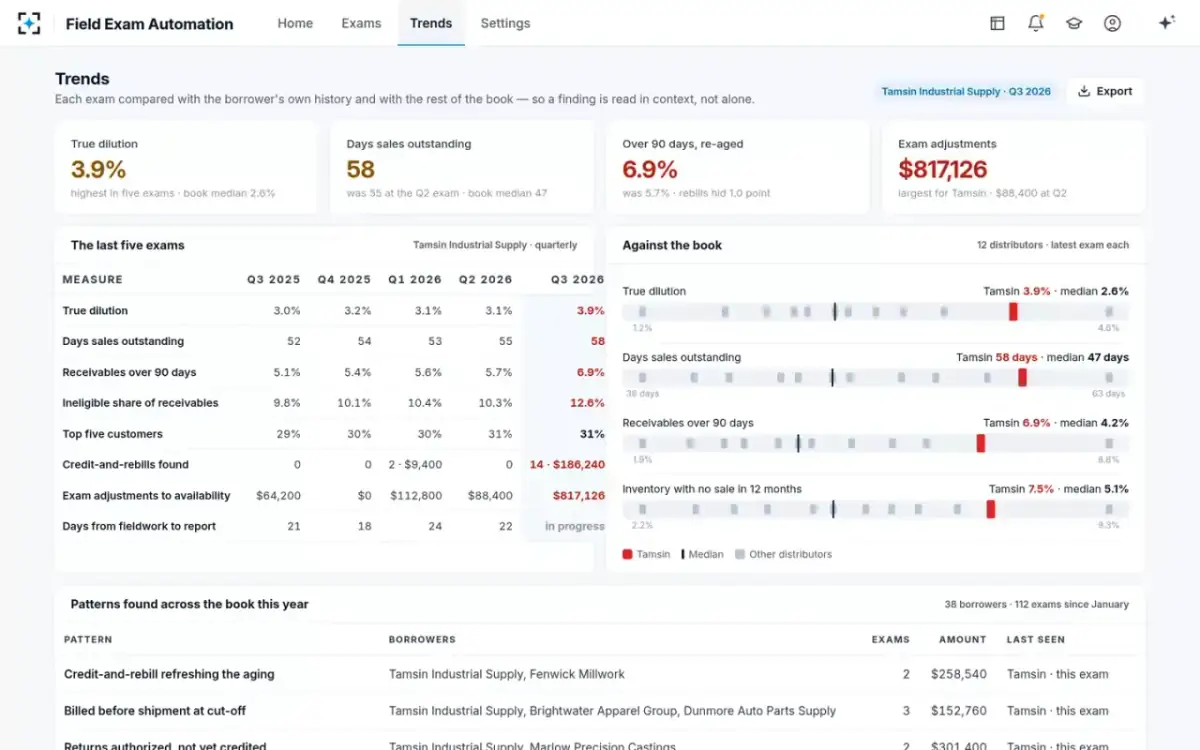Open Billed before shipment at cut-off pattern row
Screen dimensions: 1200x750
600,711
